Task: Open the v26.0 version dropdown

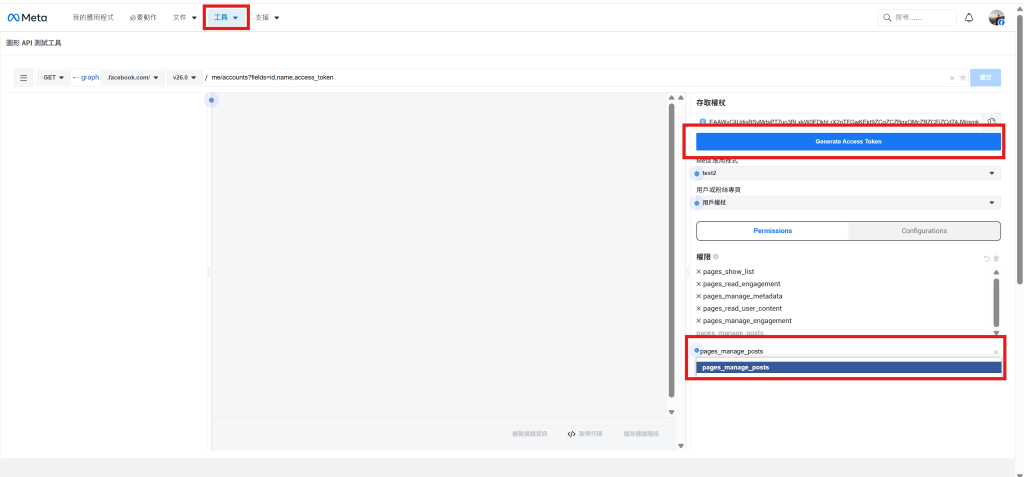Action: coord(184,77)
